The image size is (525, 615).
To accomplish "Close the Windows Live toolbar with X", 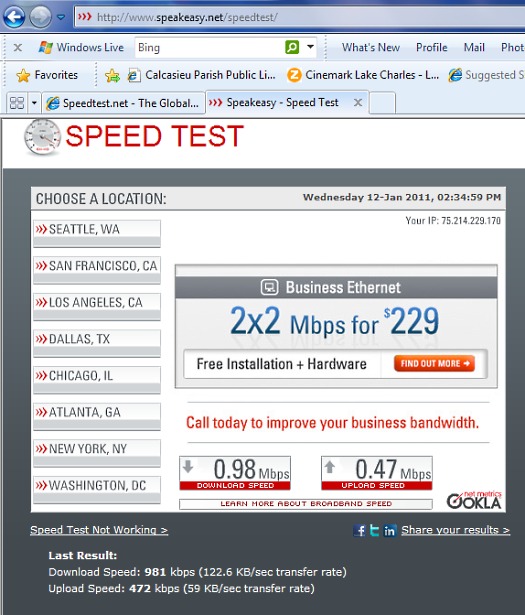I will coord(18,48).
